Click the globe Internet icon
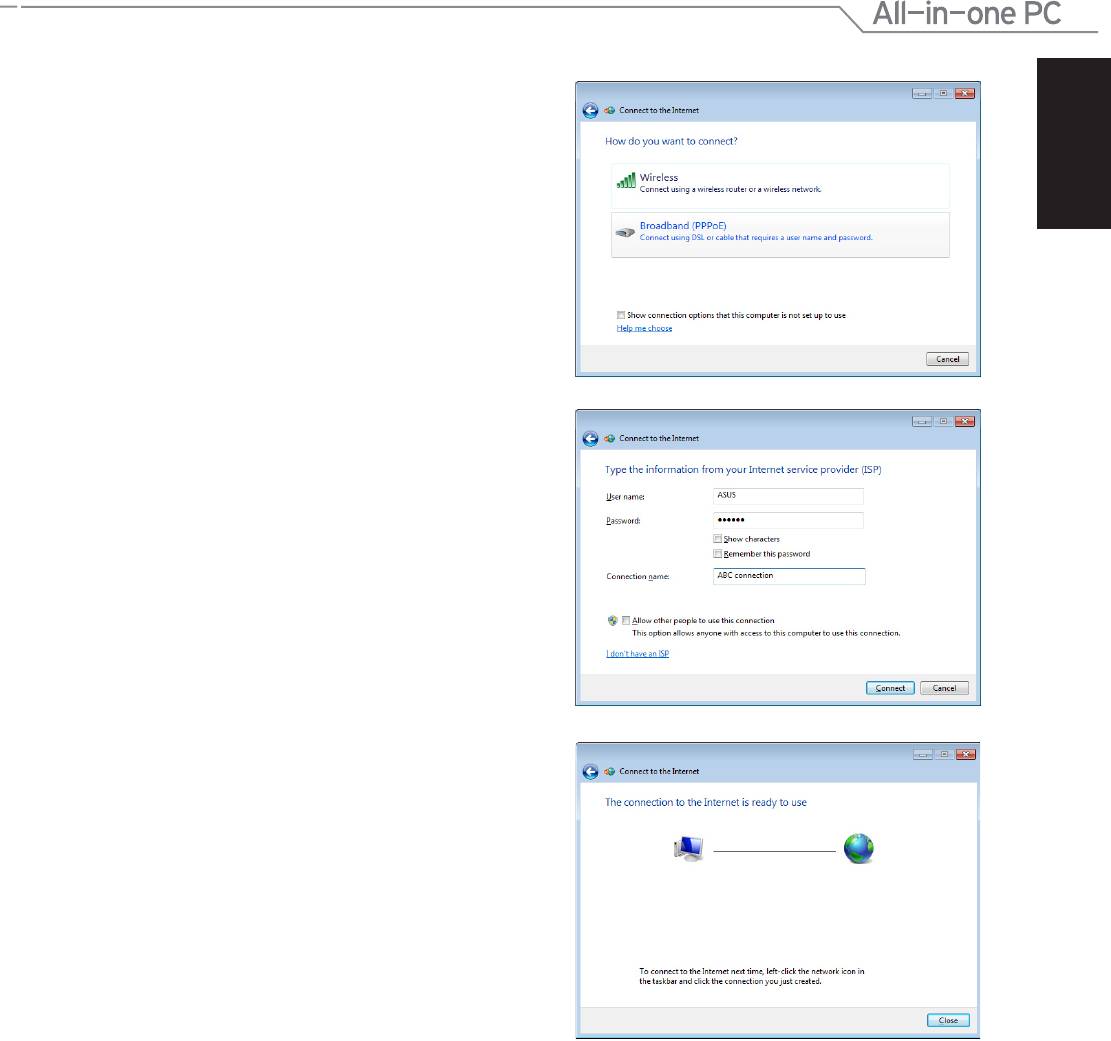The width and height of the screenshot is (1111, 1041). pyautogui.click(x=858, y=848)
